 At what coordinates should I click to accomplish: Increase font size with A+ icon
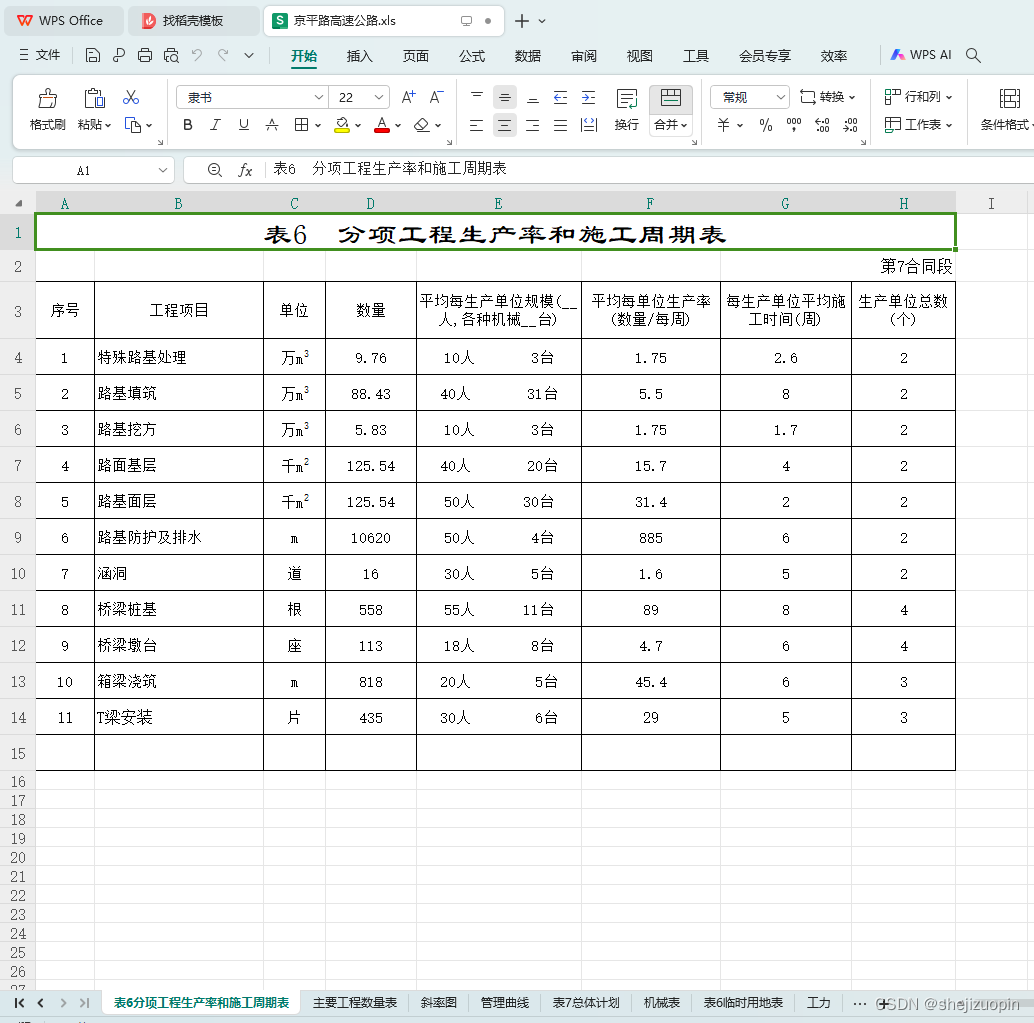[x=408, y=97]
